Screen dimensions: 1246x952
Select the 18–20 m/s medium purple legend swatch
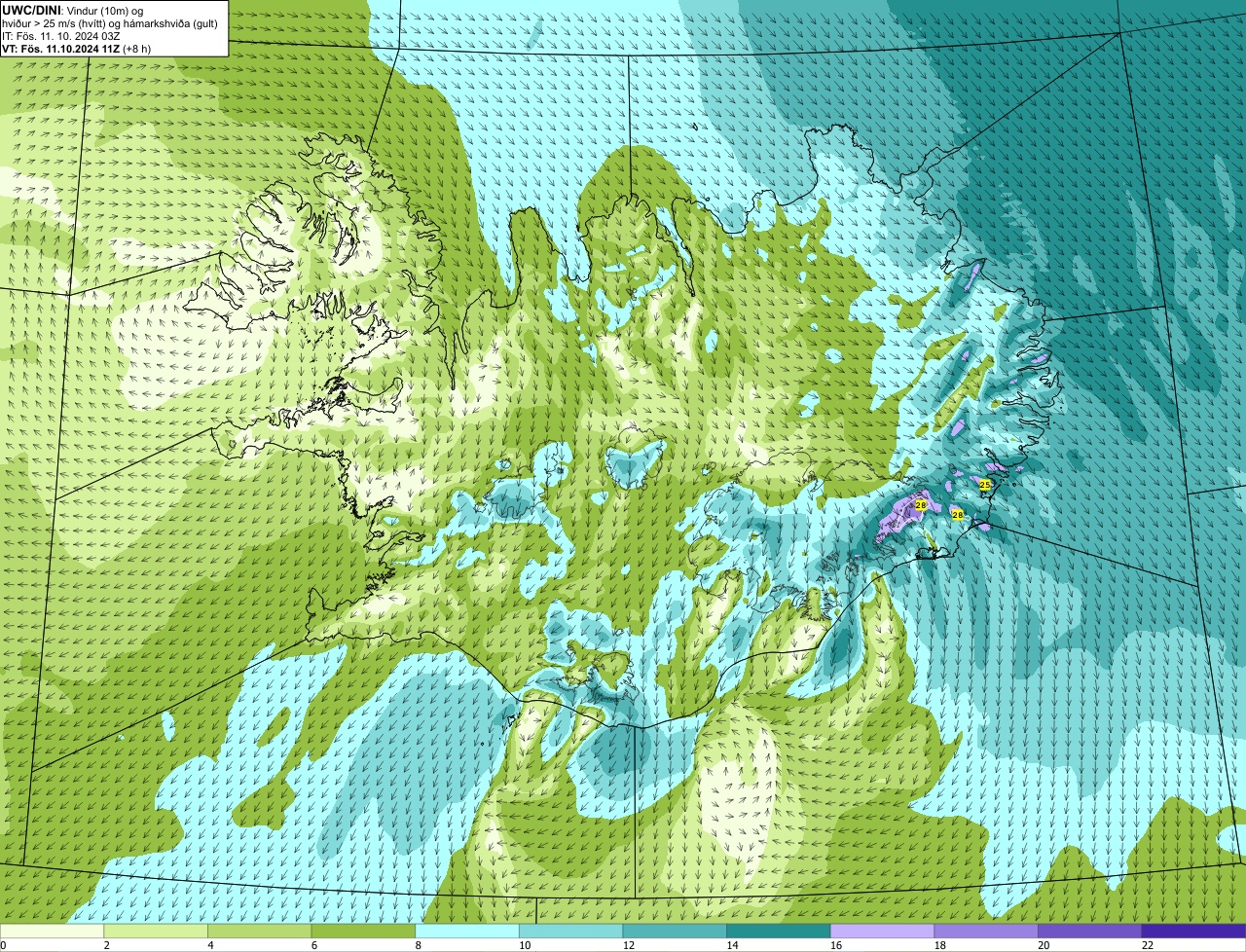click(985, 931)
